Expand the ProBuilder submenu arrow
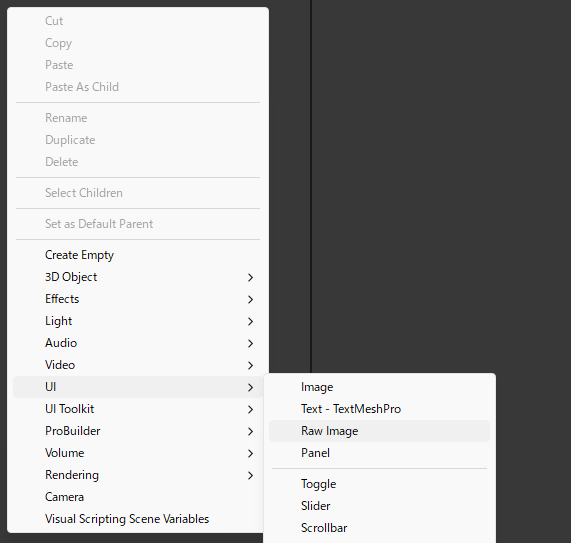Viewport: 571px width, 543px height. coord(250,432)
